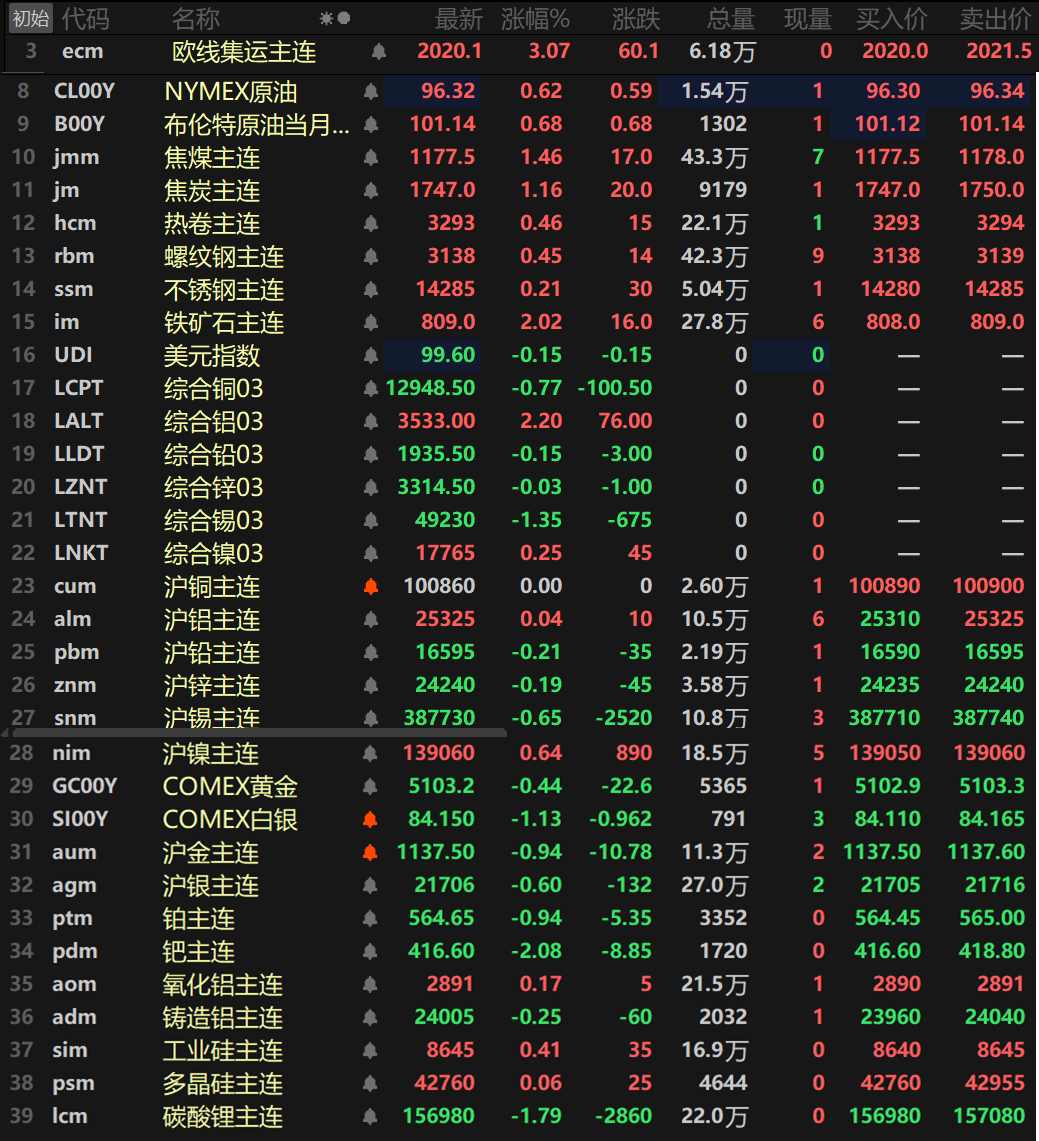Sort by the 买入价 column header
This screenshot has width=1039, height=1141.
tap(892, 19)
